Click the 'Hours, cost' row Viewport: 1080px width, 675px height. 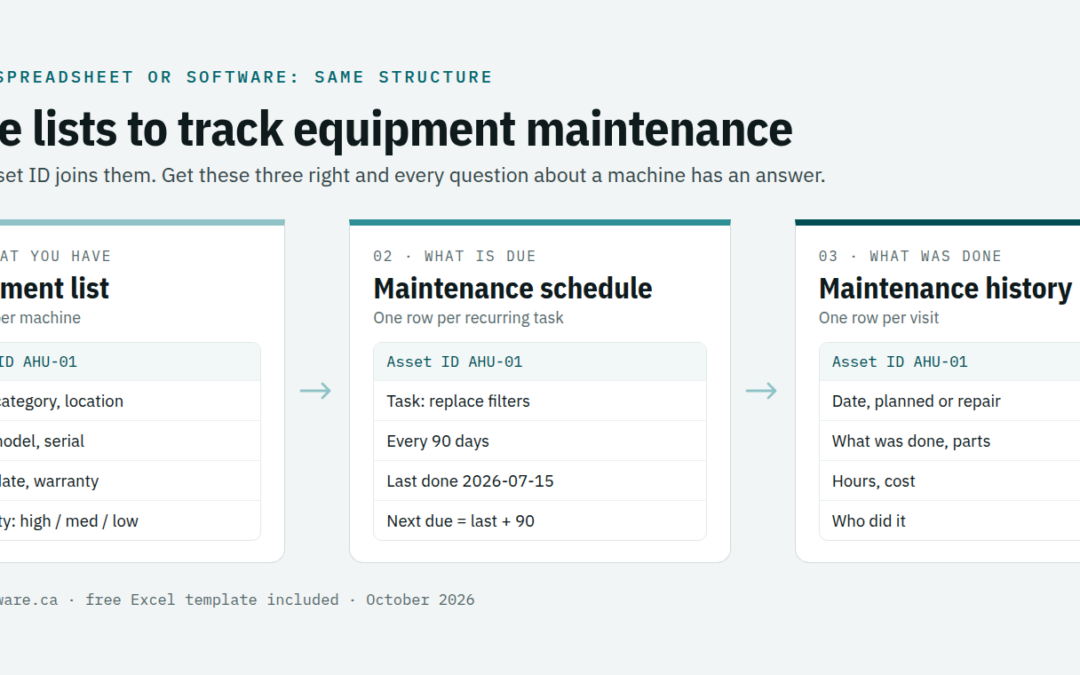[950, 481]
